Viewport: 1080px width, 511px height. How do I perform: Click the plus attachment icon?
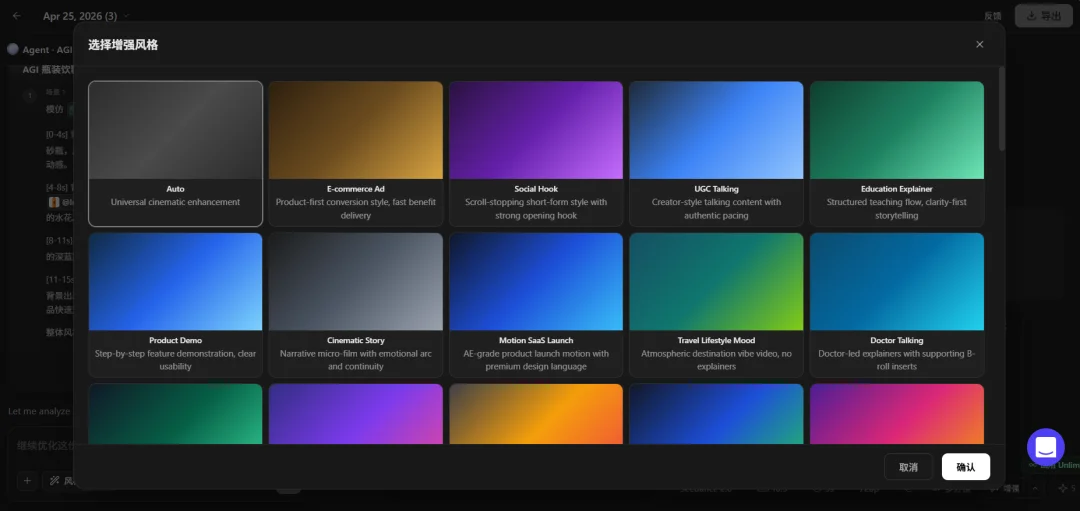27,481
